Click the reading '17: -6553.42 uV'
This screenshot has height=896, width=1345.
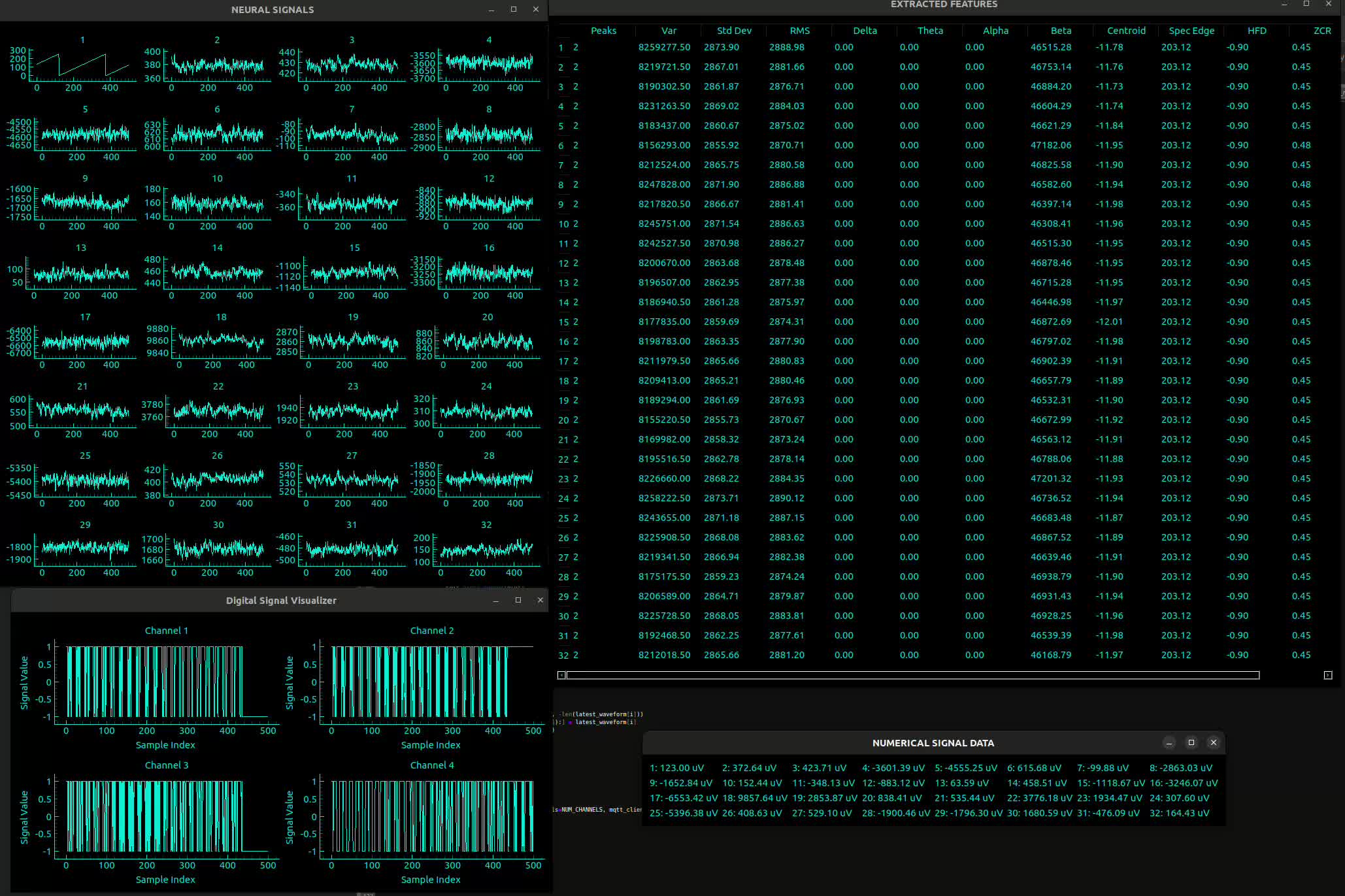[683, 798]
